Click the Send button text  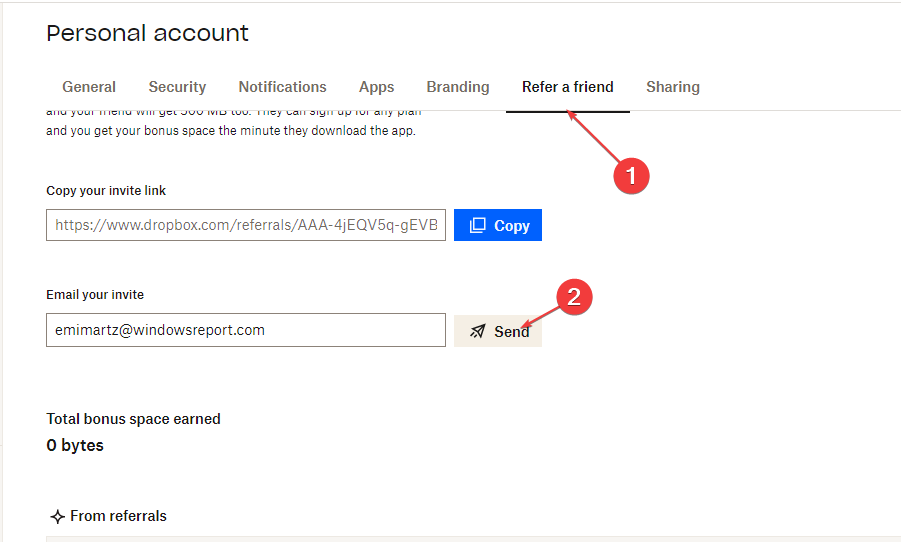tap(511, 332)
